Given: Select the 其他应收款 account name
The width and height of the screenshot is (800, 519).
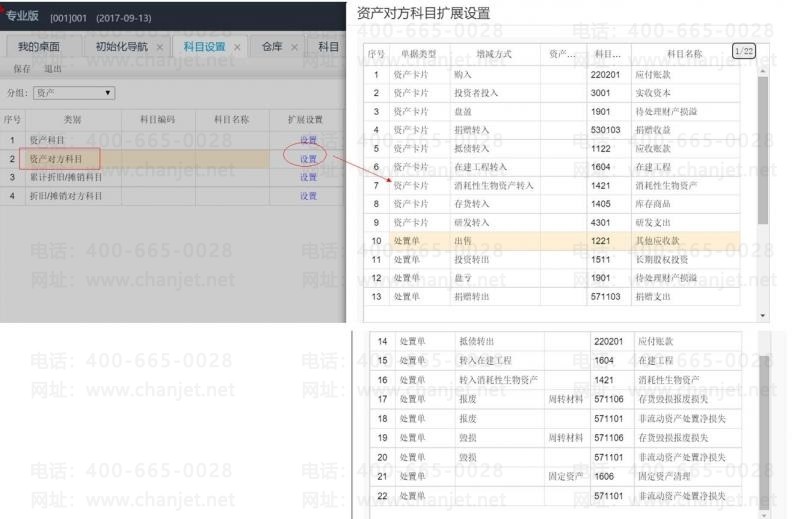Looking at the screenshot, I should click(658, 241).
